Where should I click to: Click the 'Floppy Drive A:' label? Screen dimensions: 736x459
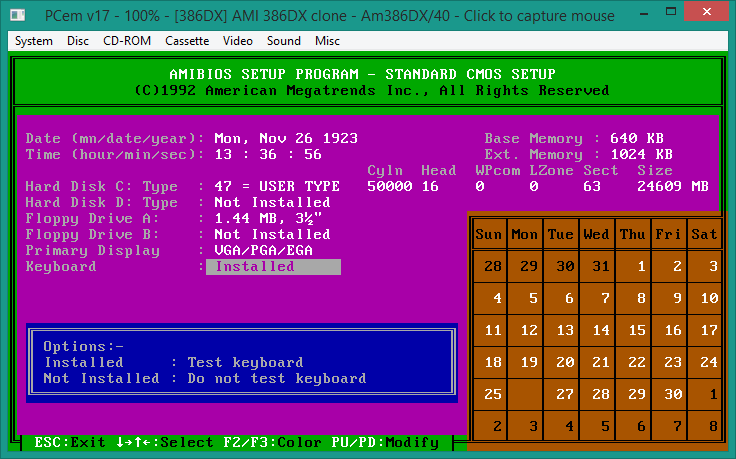92,219
